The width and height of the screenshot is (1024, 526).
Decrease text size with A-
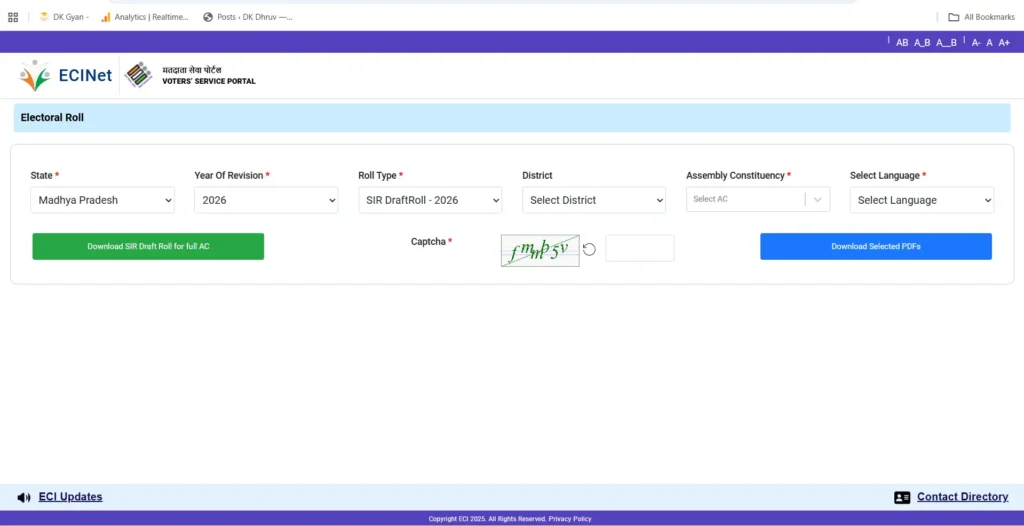tap(976, 42)
